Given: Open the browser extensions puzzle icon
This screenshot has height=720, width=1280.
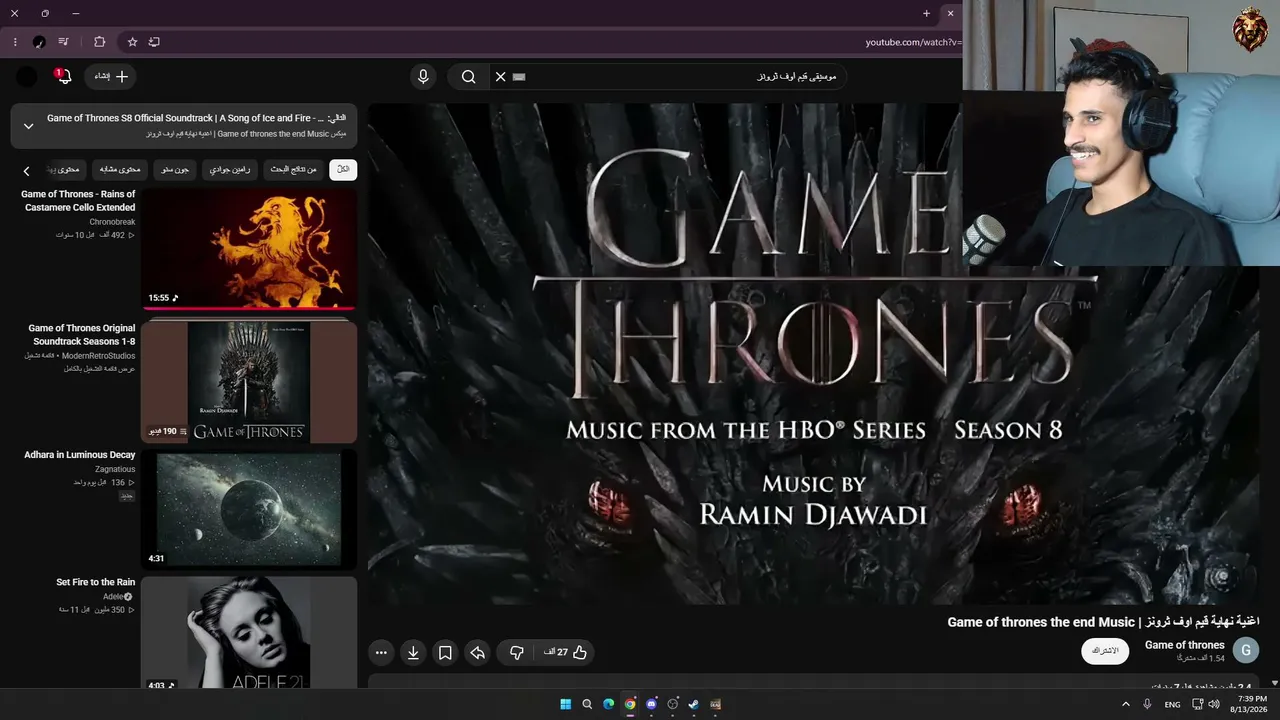Looking at the screenshot, I should 99,42.
